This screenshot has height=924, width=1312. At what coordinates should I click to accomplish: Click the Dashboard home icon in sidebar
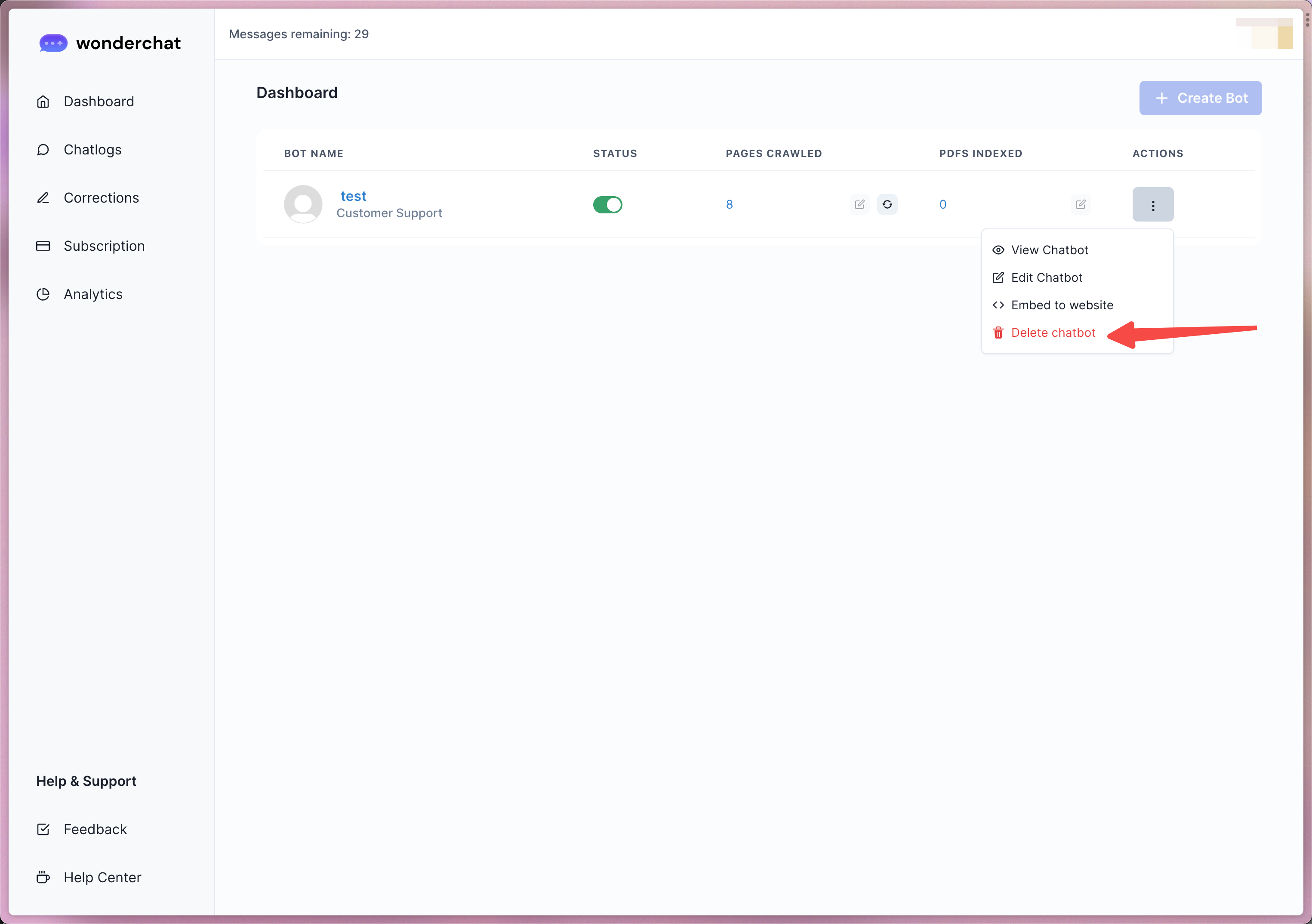coord(43,102)
